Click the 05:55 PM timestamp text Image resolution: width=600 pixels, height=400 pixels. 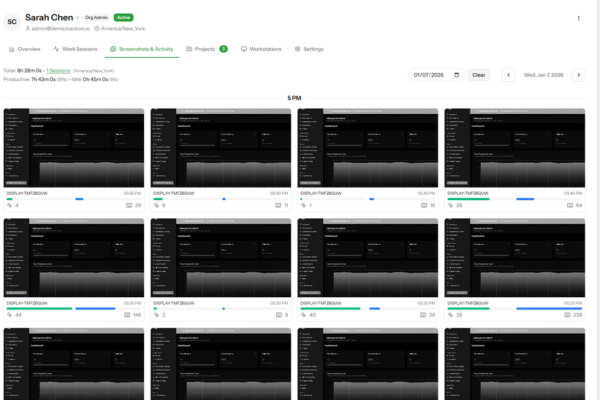coord(132,193)
